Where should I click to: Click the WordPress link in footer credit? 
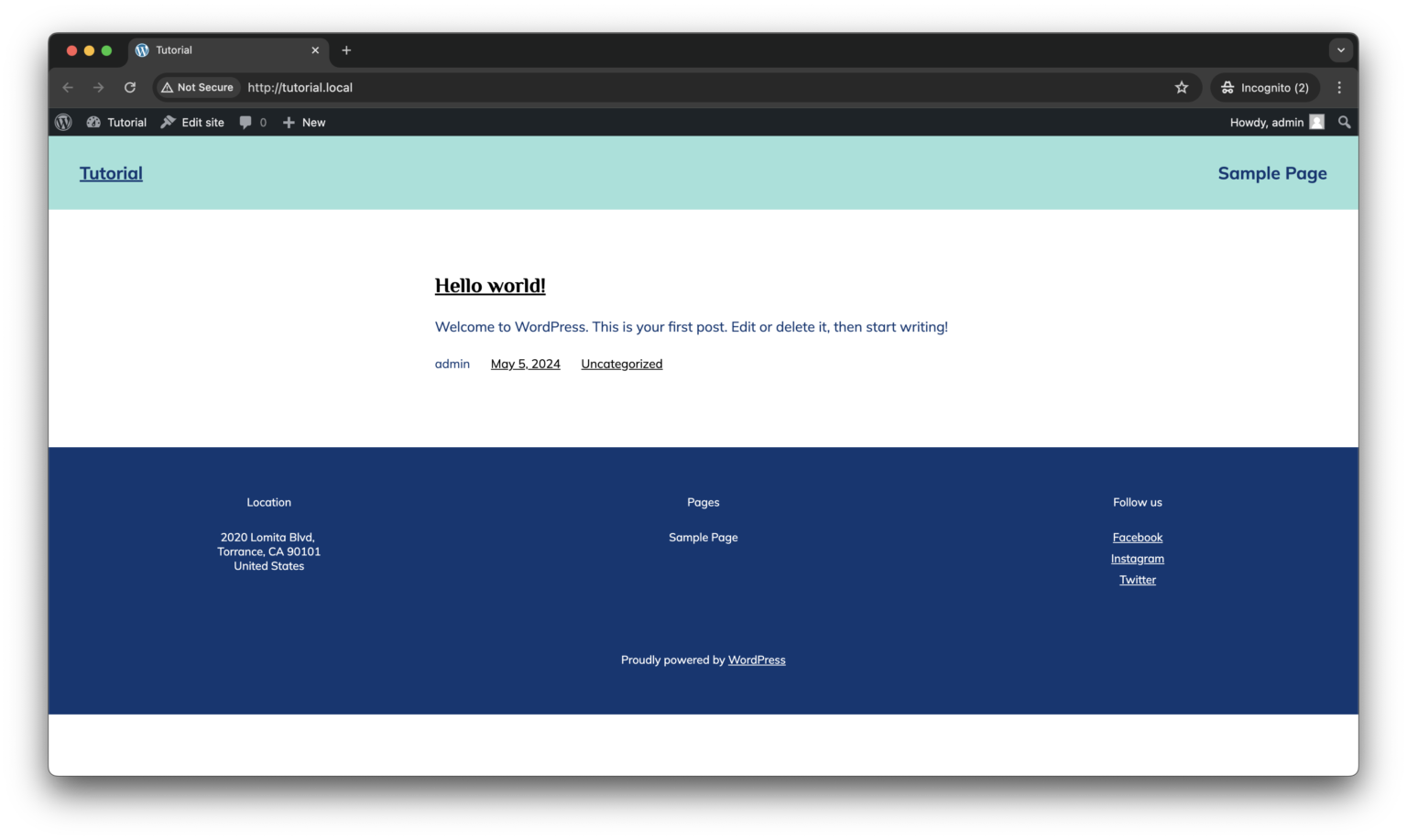[x=757, y=660]
